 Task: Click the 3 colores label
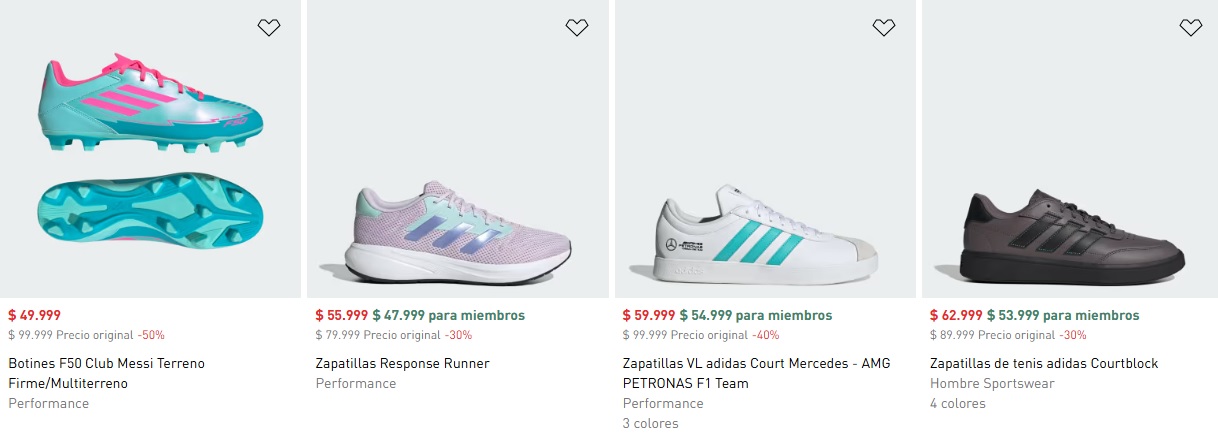click(x=650, y=423)
